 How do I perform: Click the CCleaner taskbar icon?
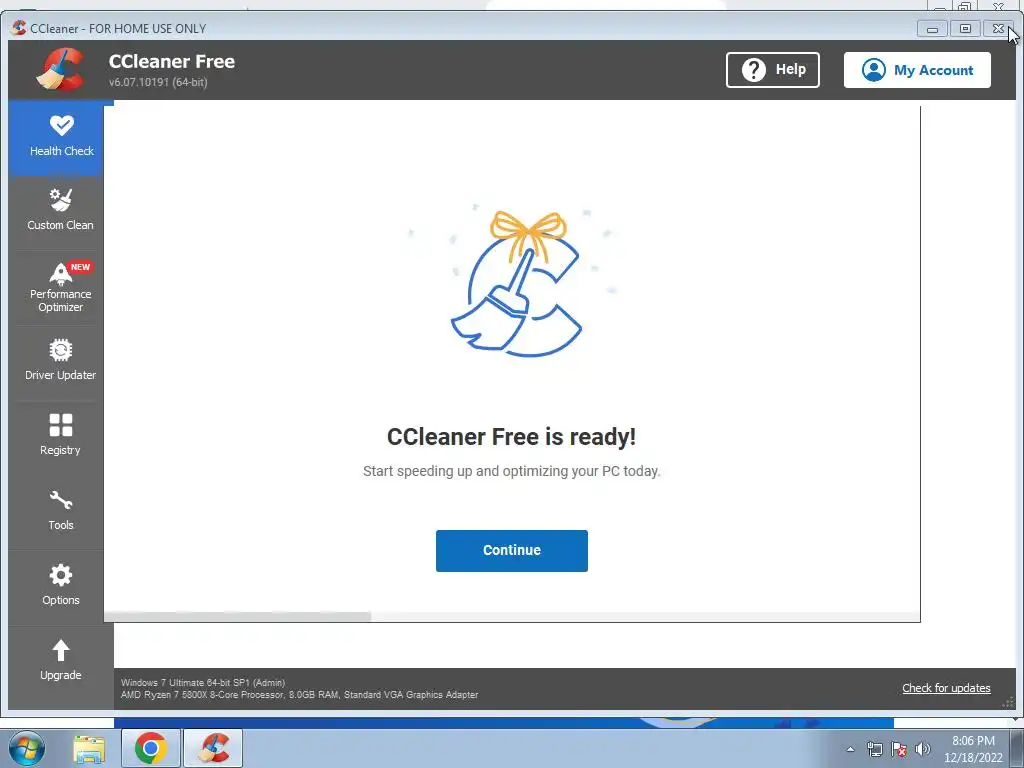(x=214, y=748)
